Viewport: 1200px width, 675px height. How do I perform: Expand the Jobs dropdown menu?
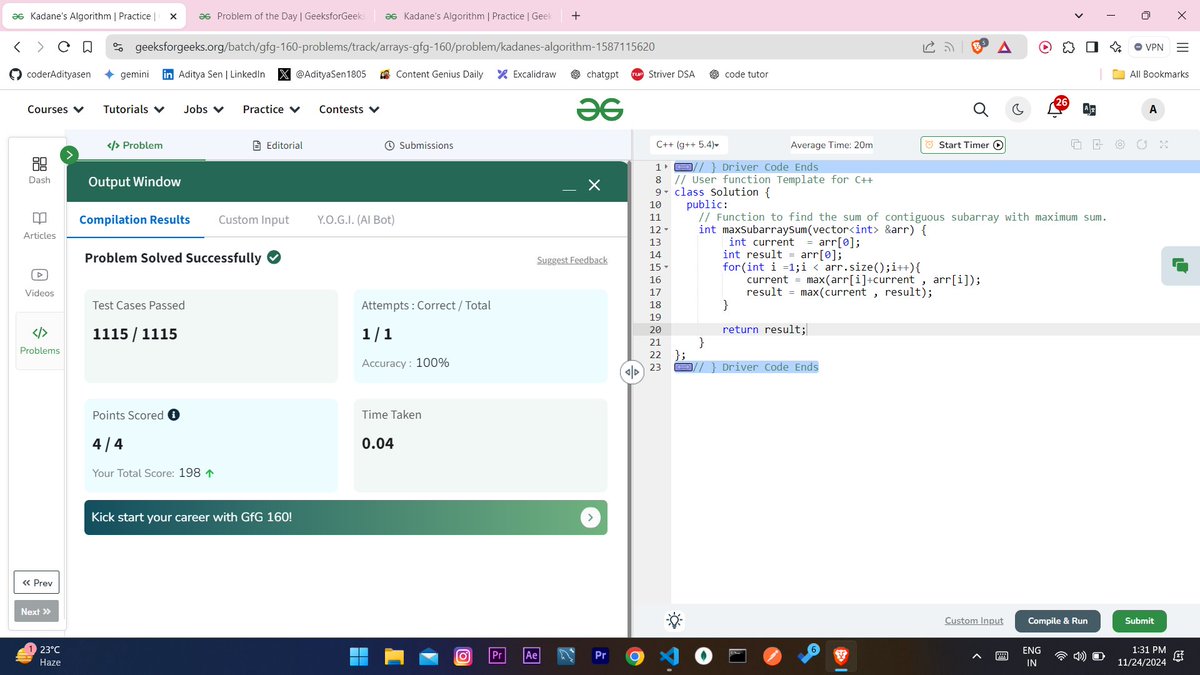click(203, 110)
